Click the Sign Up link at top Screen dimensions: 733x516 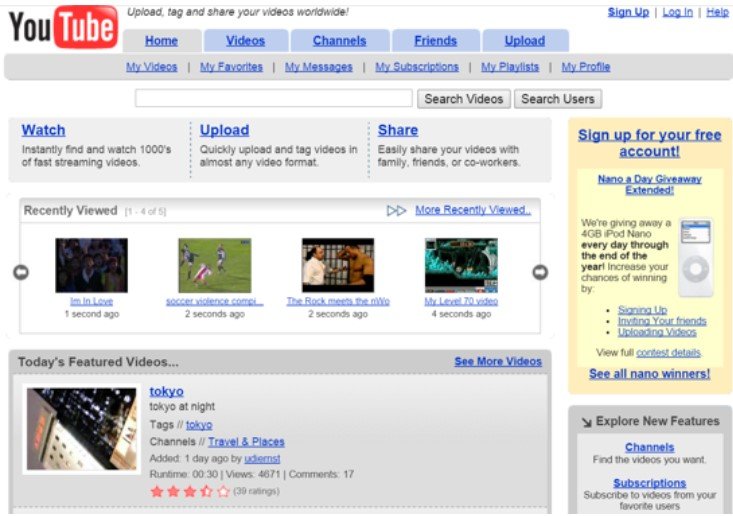click(x=628, y=12)
